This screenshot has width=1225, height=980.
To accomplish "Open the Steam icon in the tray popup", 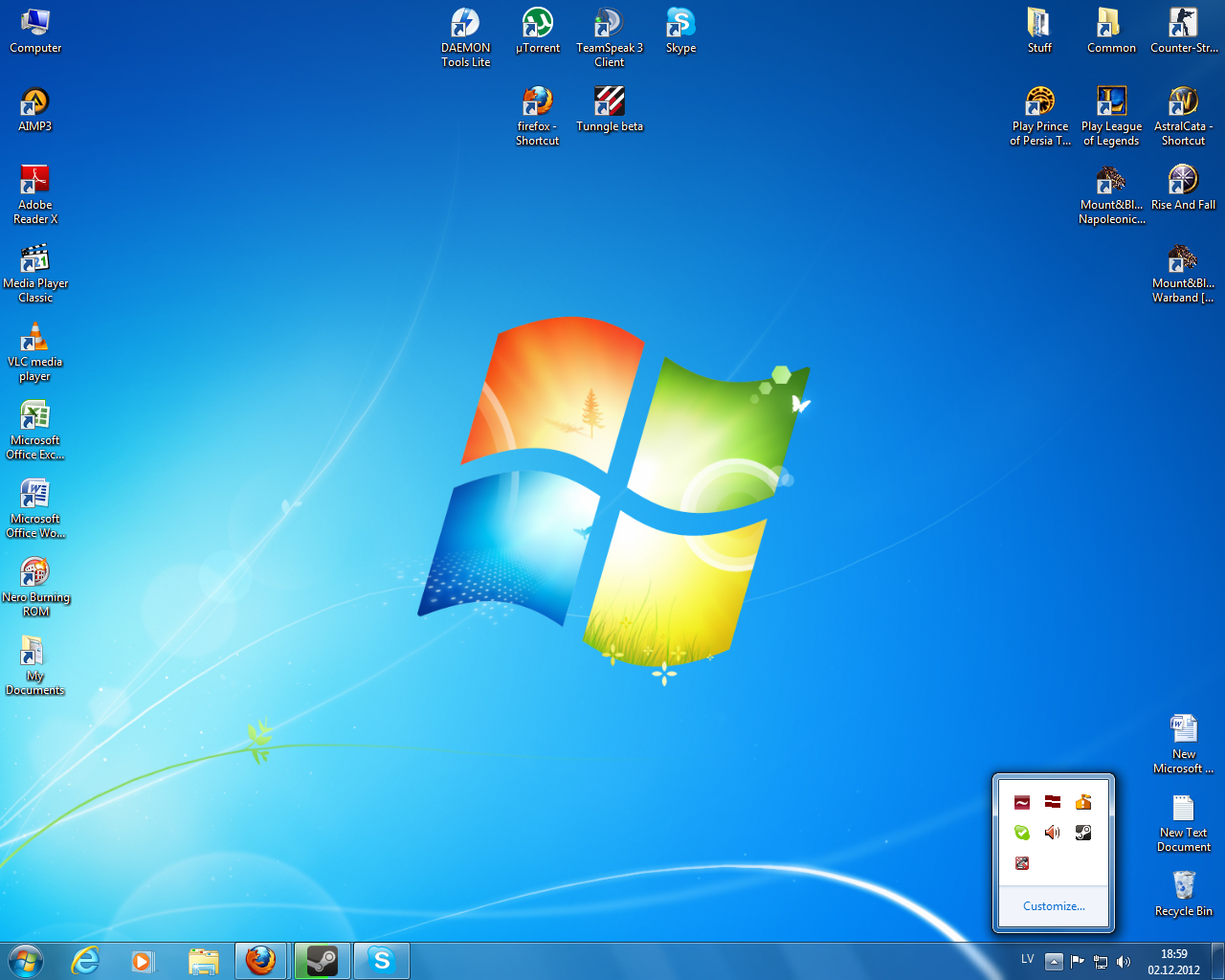I will [x=1083, y=833].
